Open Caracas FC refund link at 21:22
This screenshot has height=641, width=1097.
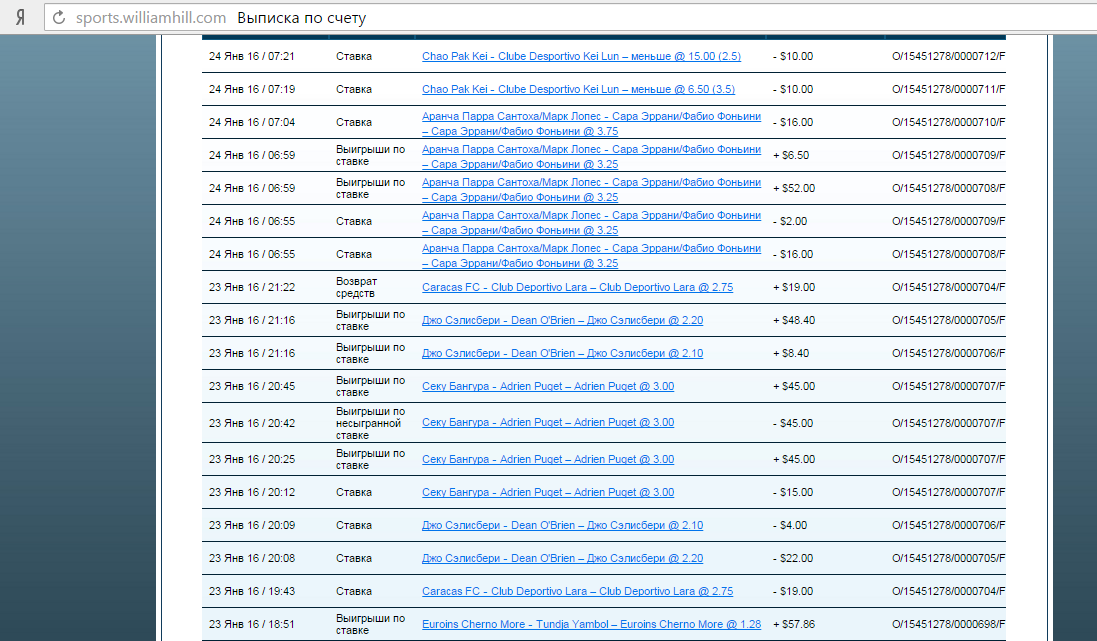[x=577, y=288]
